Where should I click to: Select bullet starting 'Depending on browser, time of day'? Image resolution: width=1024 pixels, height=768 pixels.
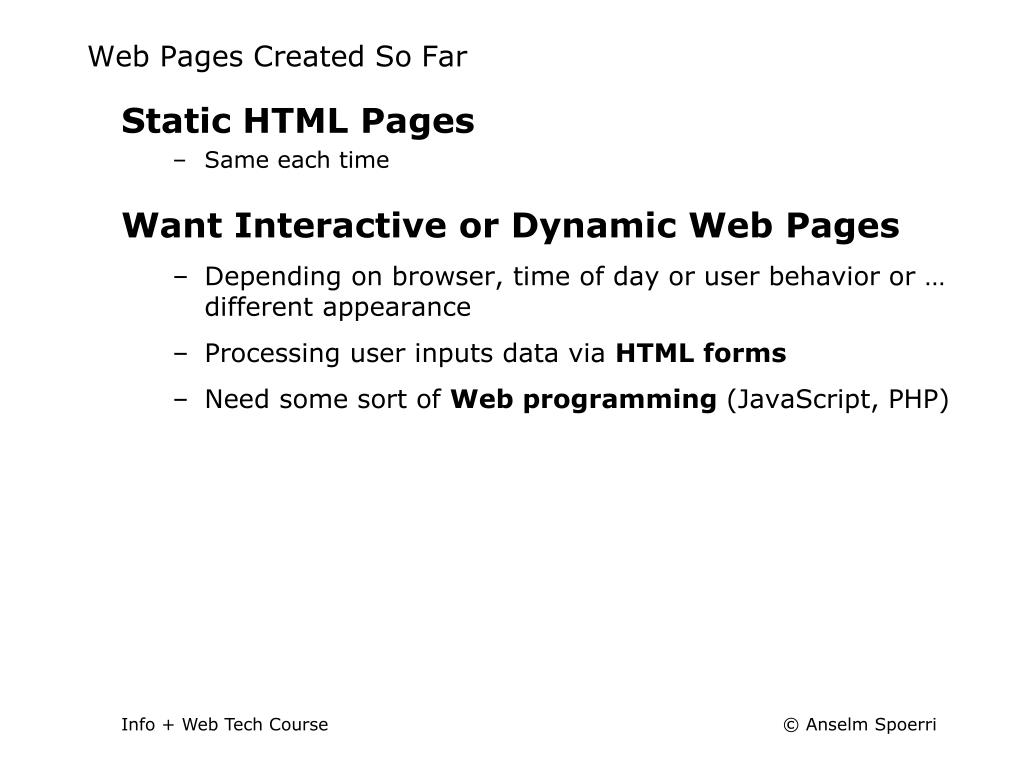[575, 291]
